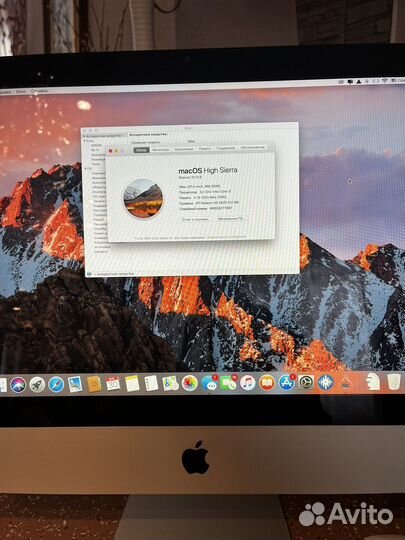Image resolution: width=405 pixels, height=540 pixels.
Task: Open App Store icon with badge
Action: click(x=287, y=383)
